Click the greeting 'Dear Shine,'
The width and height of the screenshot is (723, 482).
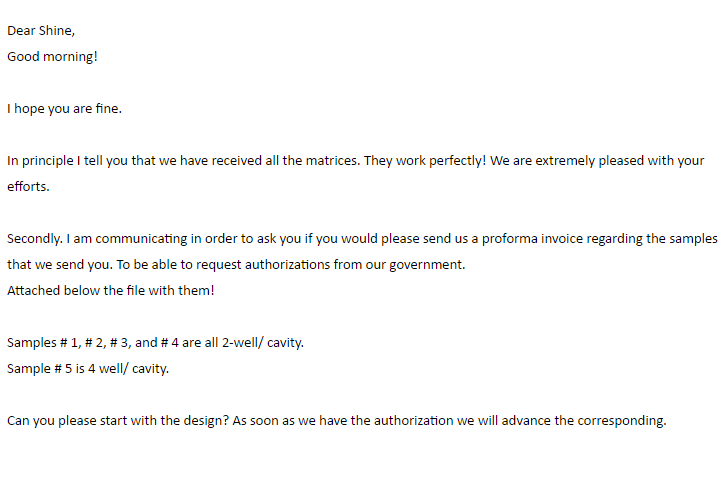point(41,31)
